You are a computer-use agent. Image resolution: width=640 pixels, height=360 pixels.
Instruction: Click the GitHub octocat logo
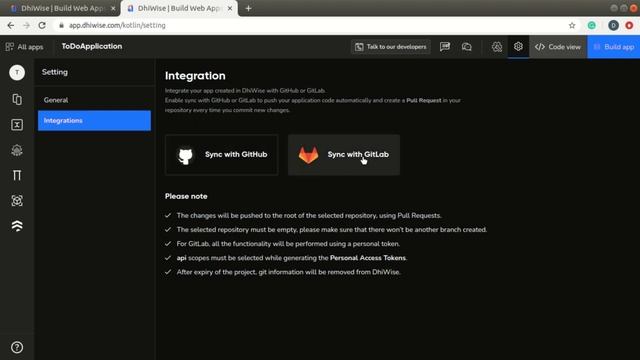pyautogui.click(x=185, y=156)
